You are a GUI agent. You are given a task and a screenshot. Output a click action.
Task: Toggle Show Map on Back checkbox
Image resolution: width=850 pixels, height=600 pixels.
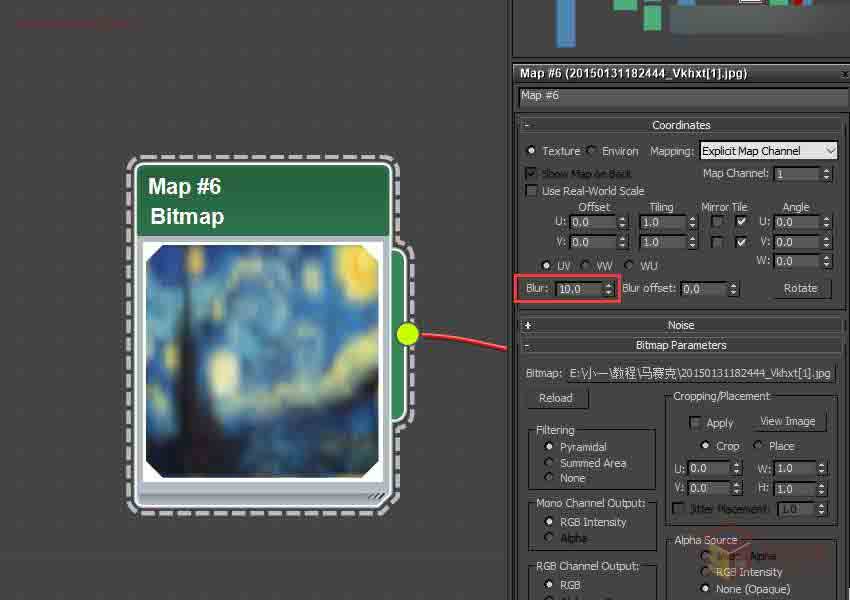(x=531, y=173)
